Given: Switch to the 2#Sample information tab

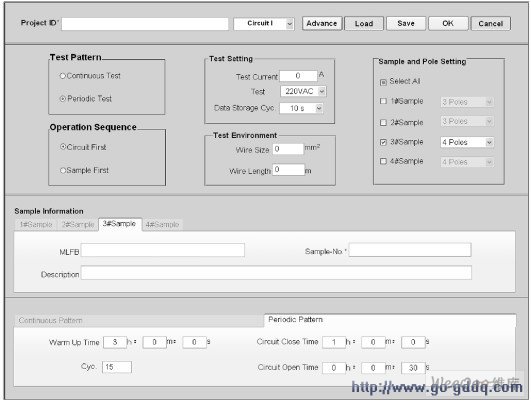Looking at the screenshot, I should tap(78, 225).
